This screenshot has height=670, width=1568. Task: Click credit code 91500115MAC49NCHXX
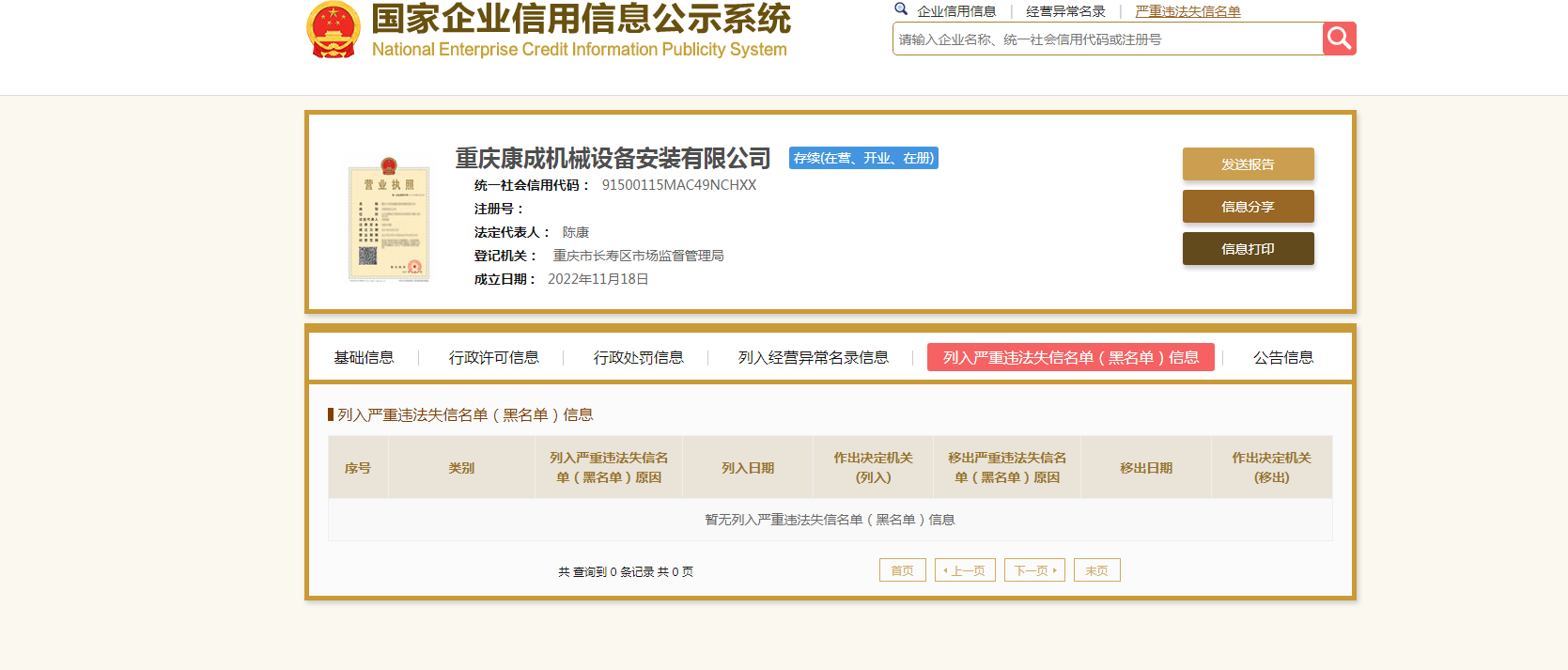click(x=678, y=185)
